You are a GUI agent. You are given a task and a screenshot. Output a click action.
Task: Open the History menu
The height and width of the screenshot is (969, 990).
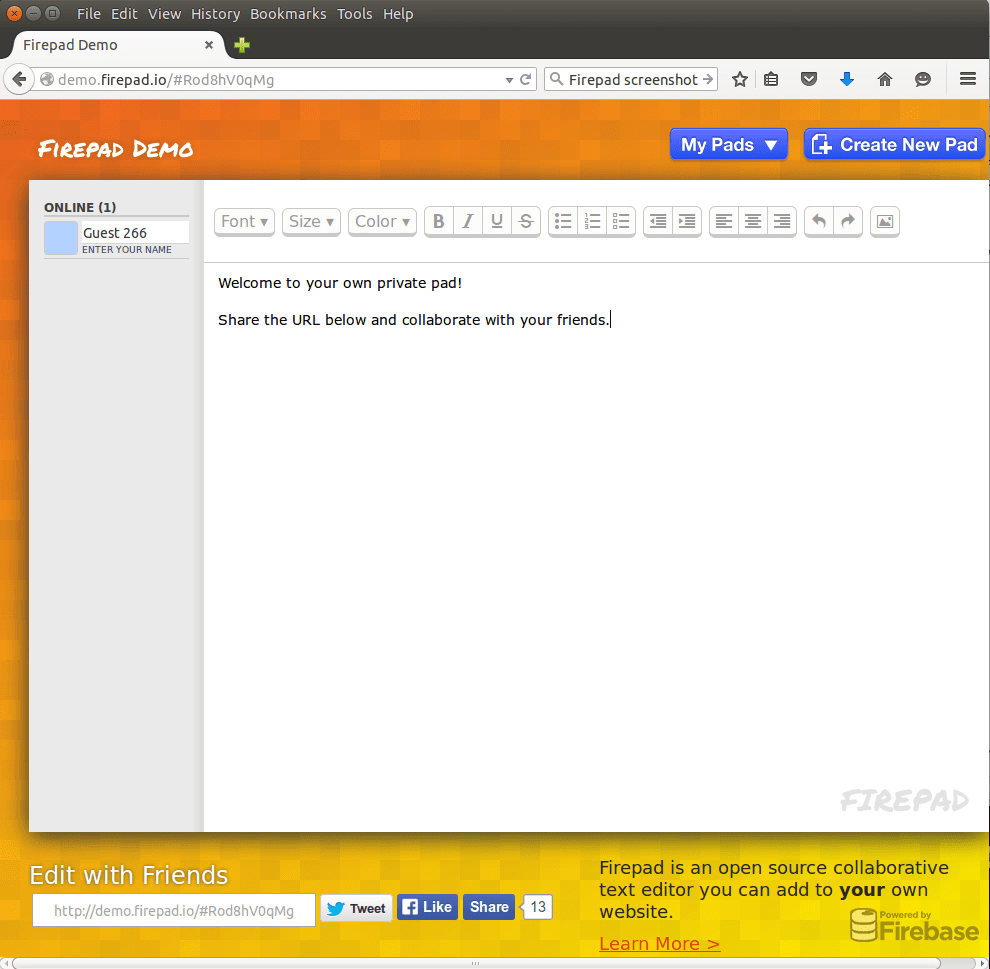tap(215, 14)
